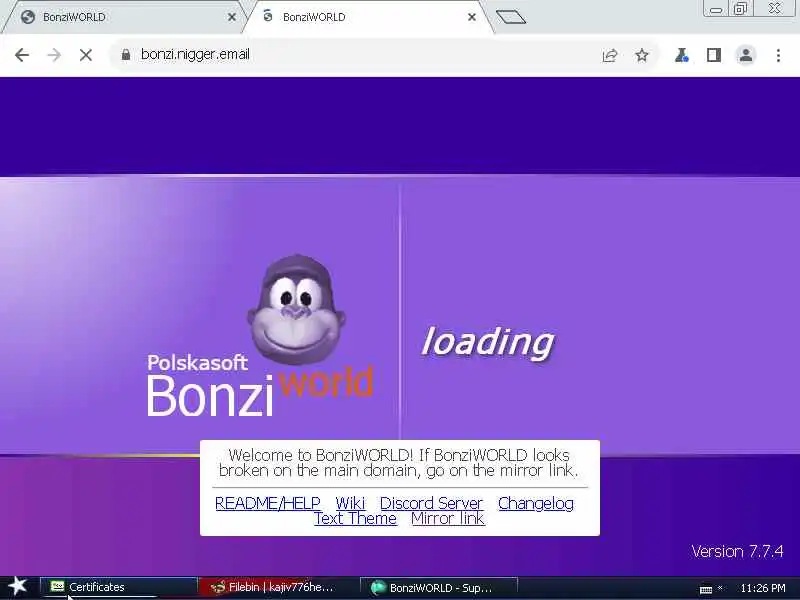Click the keyboard icon in system tray

pyautogui.click(x=706, y=589)
